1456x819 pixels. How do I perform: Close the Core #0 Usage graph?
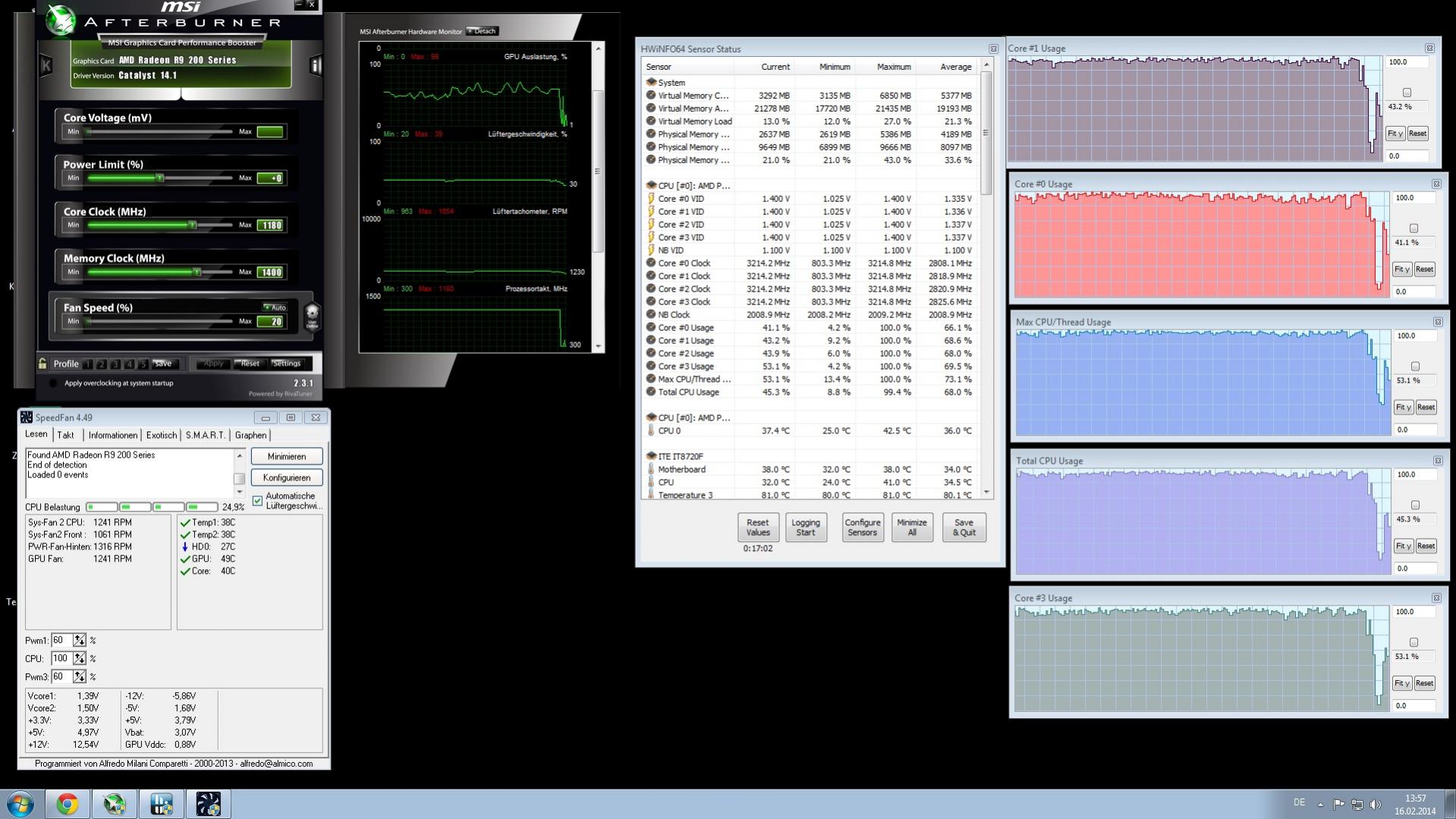tap(1436, 184)
